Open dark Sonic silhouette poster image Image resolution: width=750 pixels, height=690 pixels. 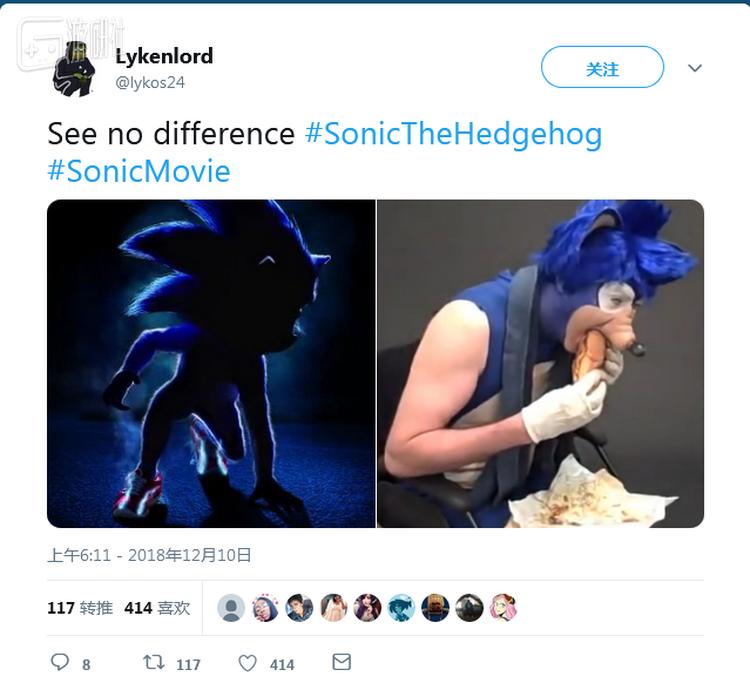(x=211, y=363)
